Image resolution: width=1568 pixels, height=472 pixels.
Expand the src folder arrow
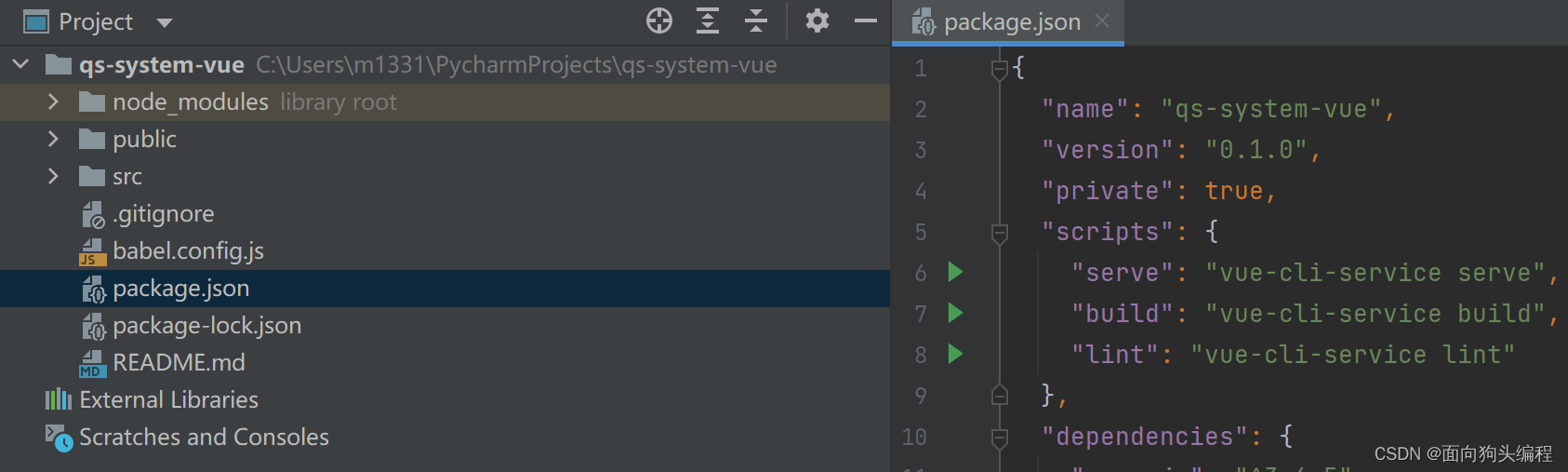[x=53, y=176]
